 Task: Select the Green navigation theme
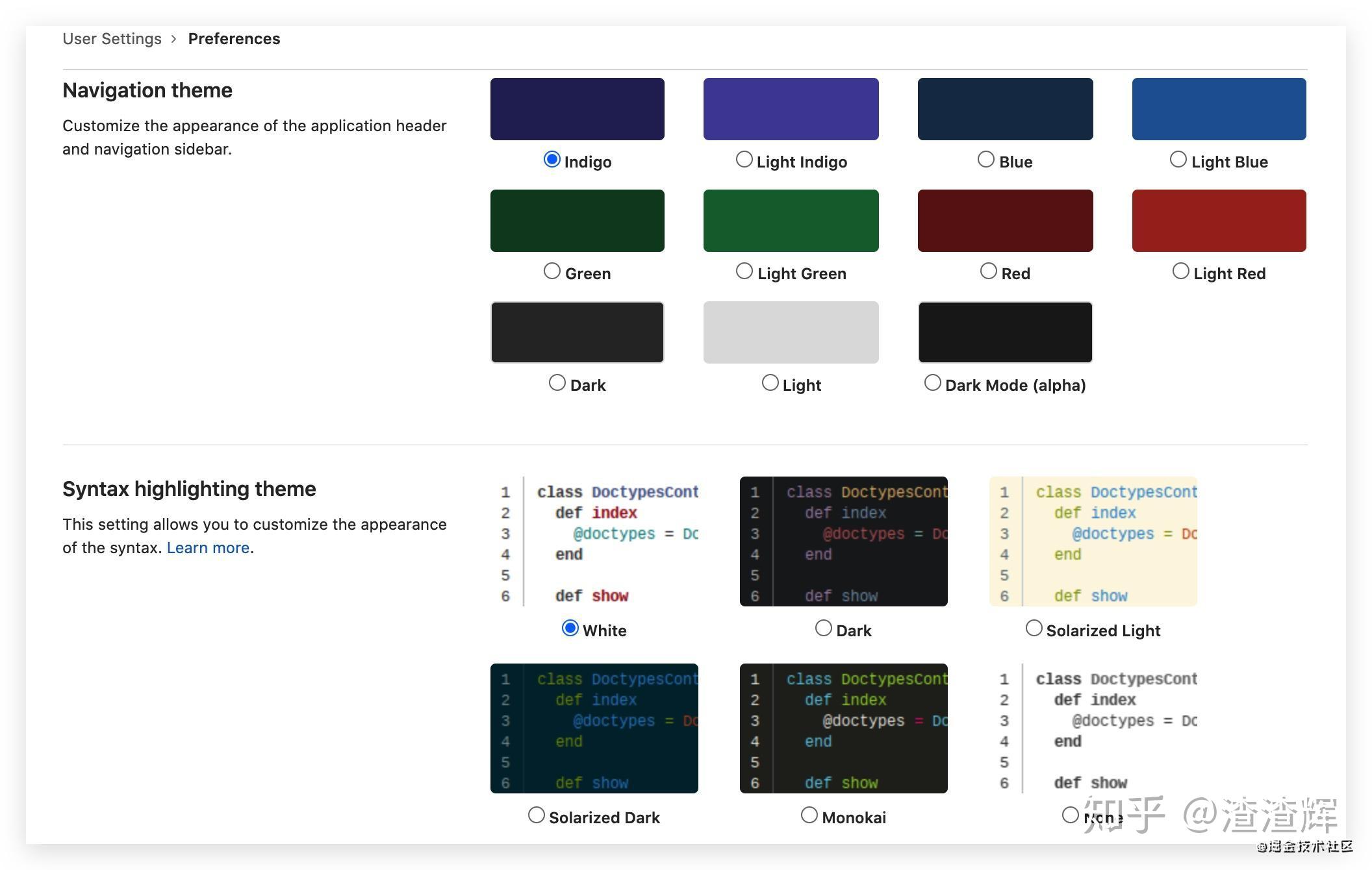point(553,270)
